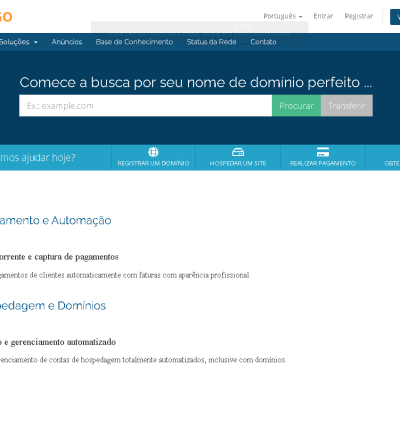Click the server icon for site hosting
The height and width of the screenshot is (424, 400).
[238, 152]
